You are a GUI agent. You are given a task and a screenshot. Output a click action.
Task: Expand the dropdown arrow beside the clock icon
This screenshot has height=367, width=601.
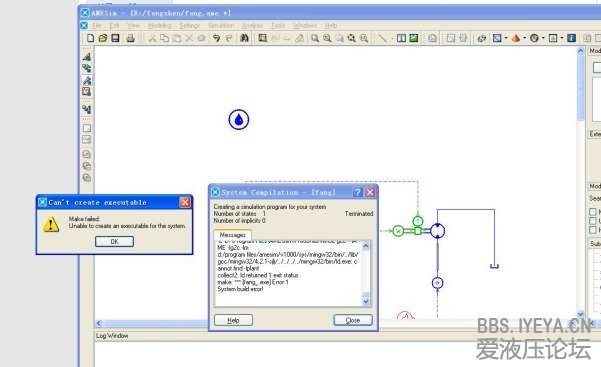[x=543, y=38]
